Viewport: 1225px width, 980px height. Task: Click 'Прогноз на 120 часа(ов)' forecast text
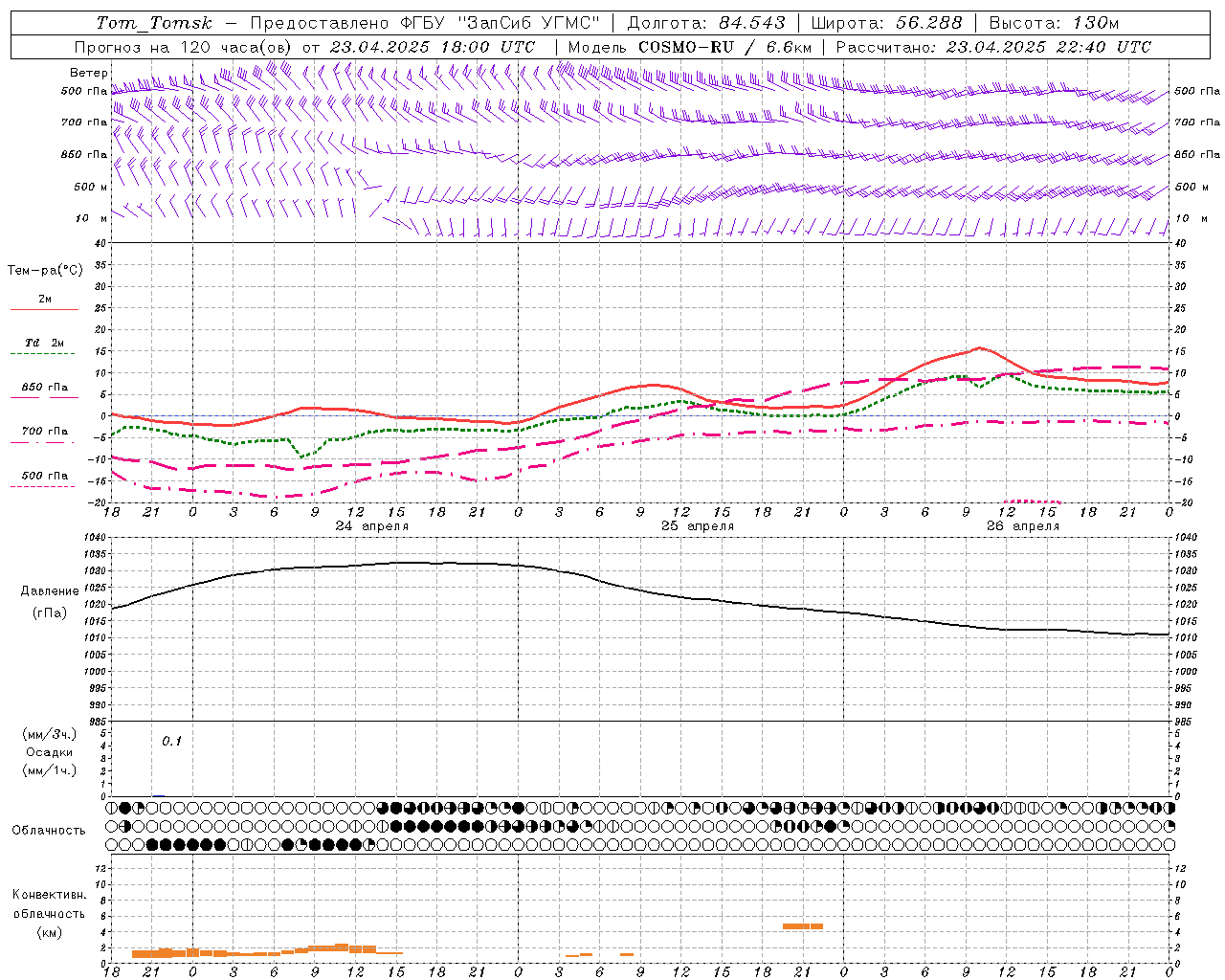pos(184,47)
